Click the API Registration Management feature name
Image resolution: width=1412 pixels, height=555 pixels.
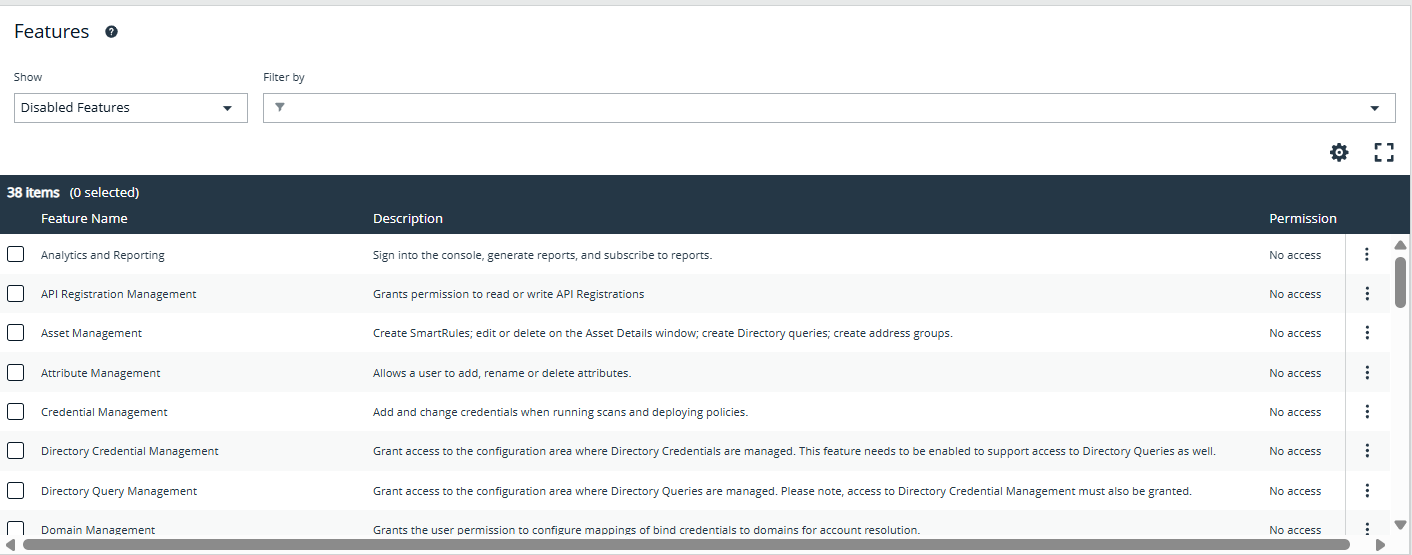click(x=119, y=294)
